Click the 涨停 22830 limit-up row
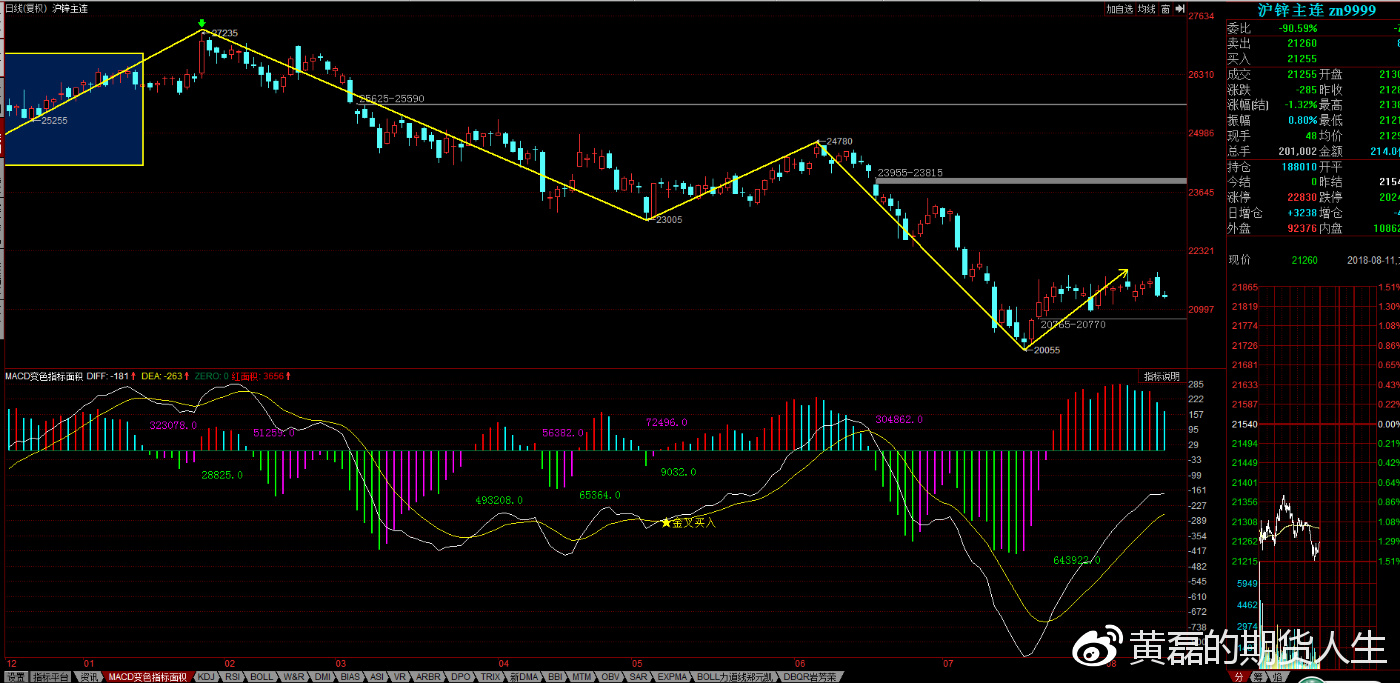This screenshot has height=683, width=1400. click(1272, 197)
